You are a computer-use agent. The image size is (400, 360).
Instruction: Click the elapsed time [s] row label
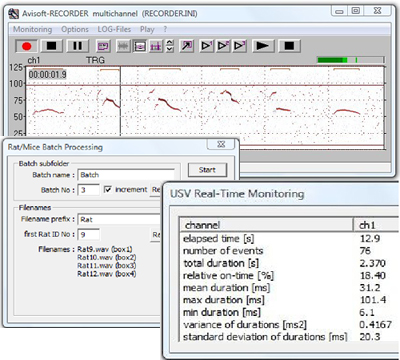pos(218,239)
